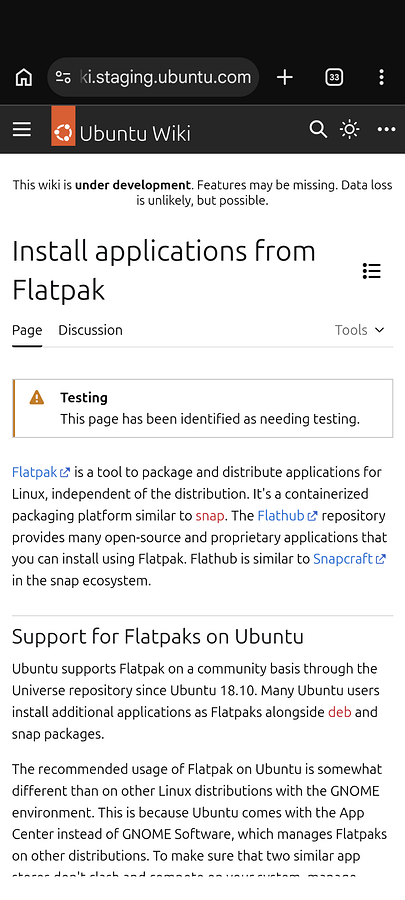Select the Page tab

point(27,330)
